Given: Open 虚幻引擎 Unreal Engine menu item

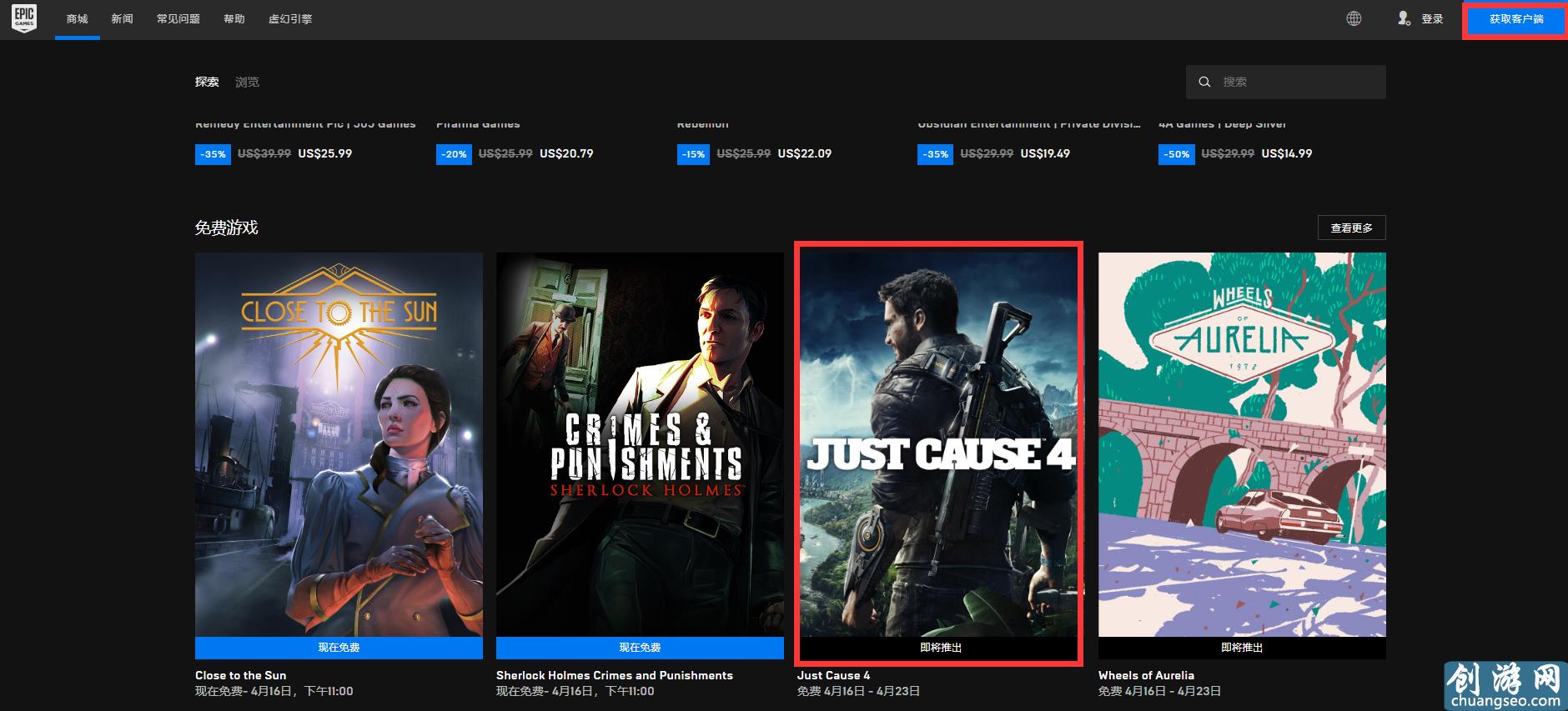Looking at the screenshot, I should pyautogui.click(x=290, y=18).
